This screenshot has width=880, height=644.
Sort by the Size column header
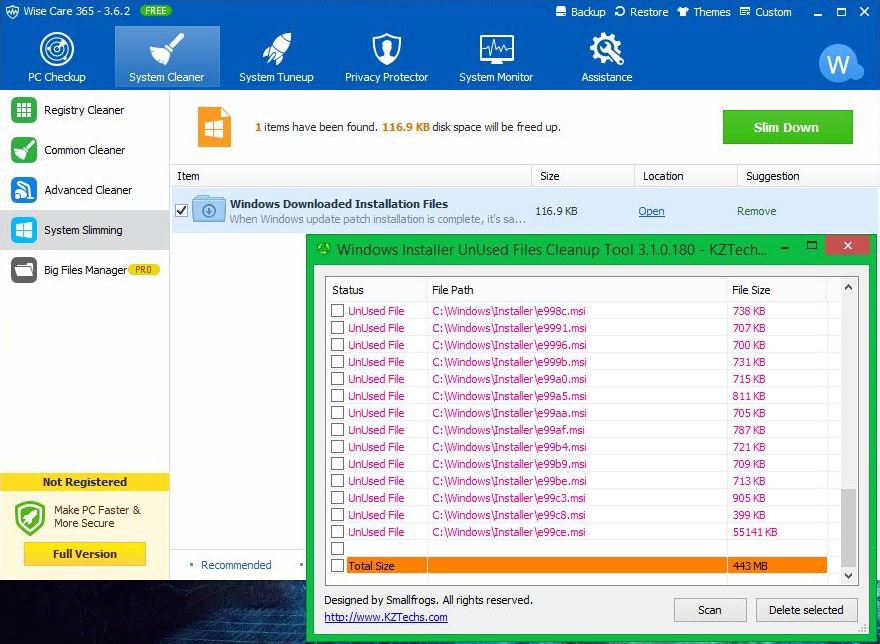[583, 176]
